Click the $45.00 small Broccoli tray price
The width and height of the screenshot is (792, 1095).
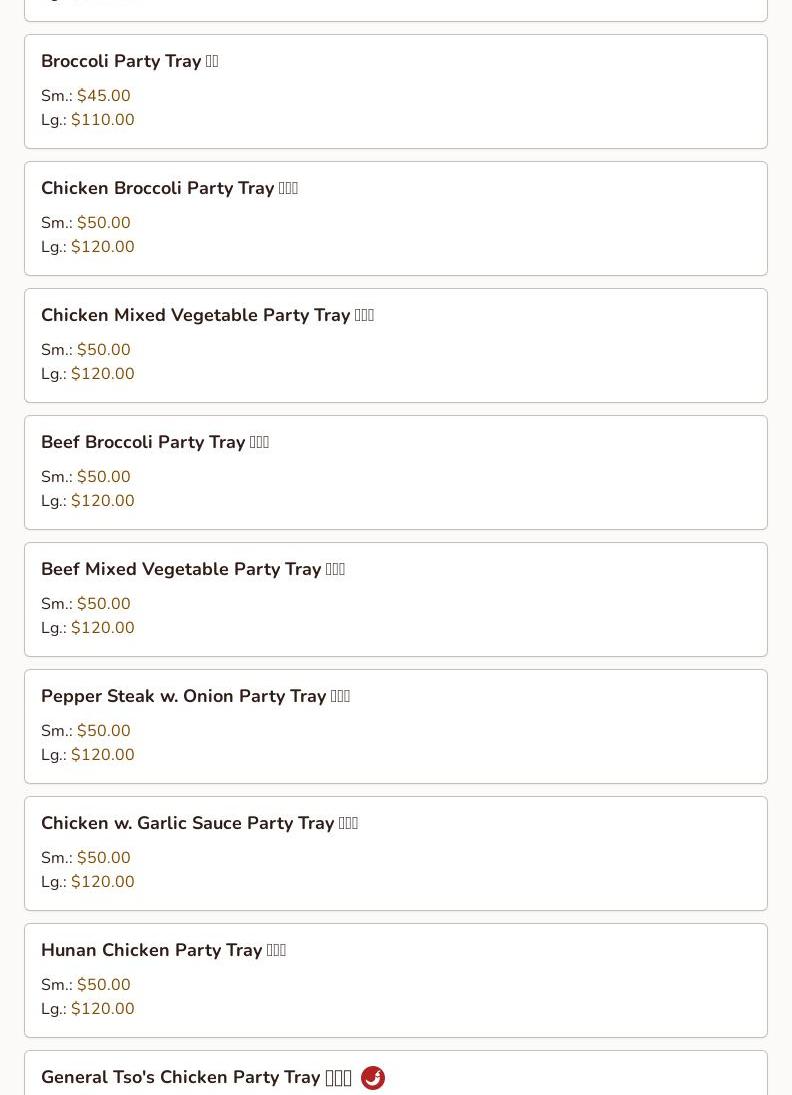[103, 96]
